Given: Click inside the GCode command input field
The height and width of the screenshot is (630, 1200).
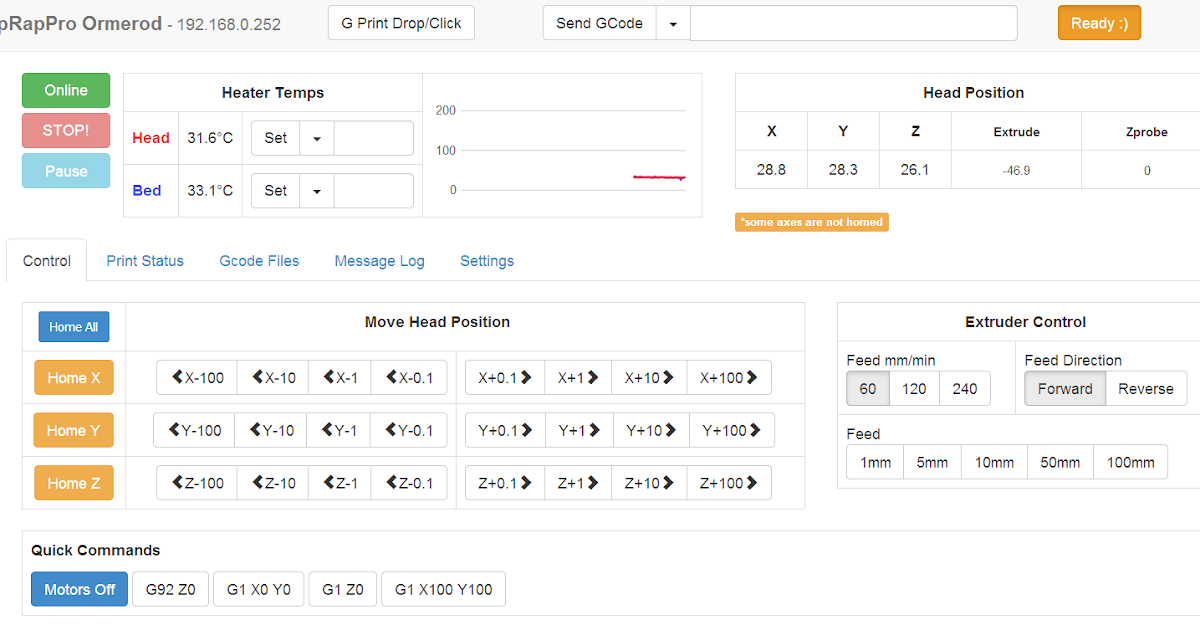Looking at the screenshot, I should tap(852, 22).
